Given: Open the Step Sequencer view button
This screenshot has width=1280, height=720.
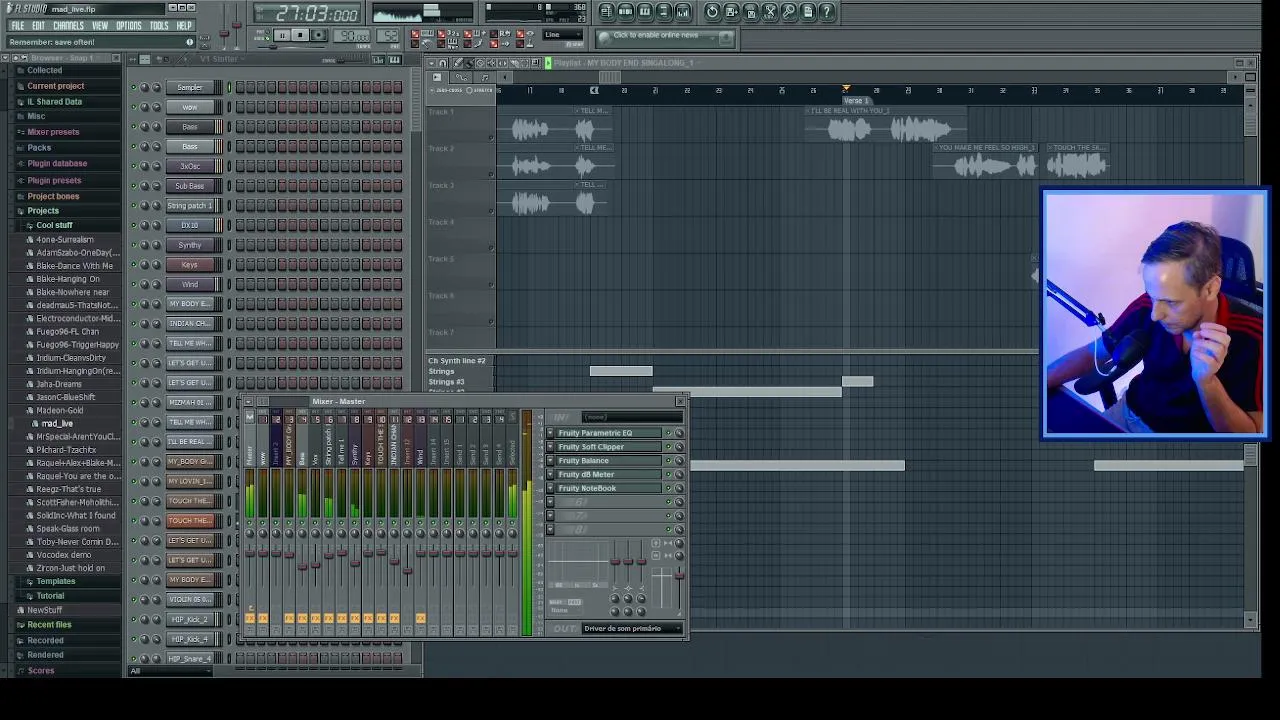Looking at the screenshot, I should click(x=626, y=11).
